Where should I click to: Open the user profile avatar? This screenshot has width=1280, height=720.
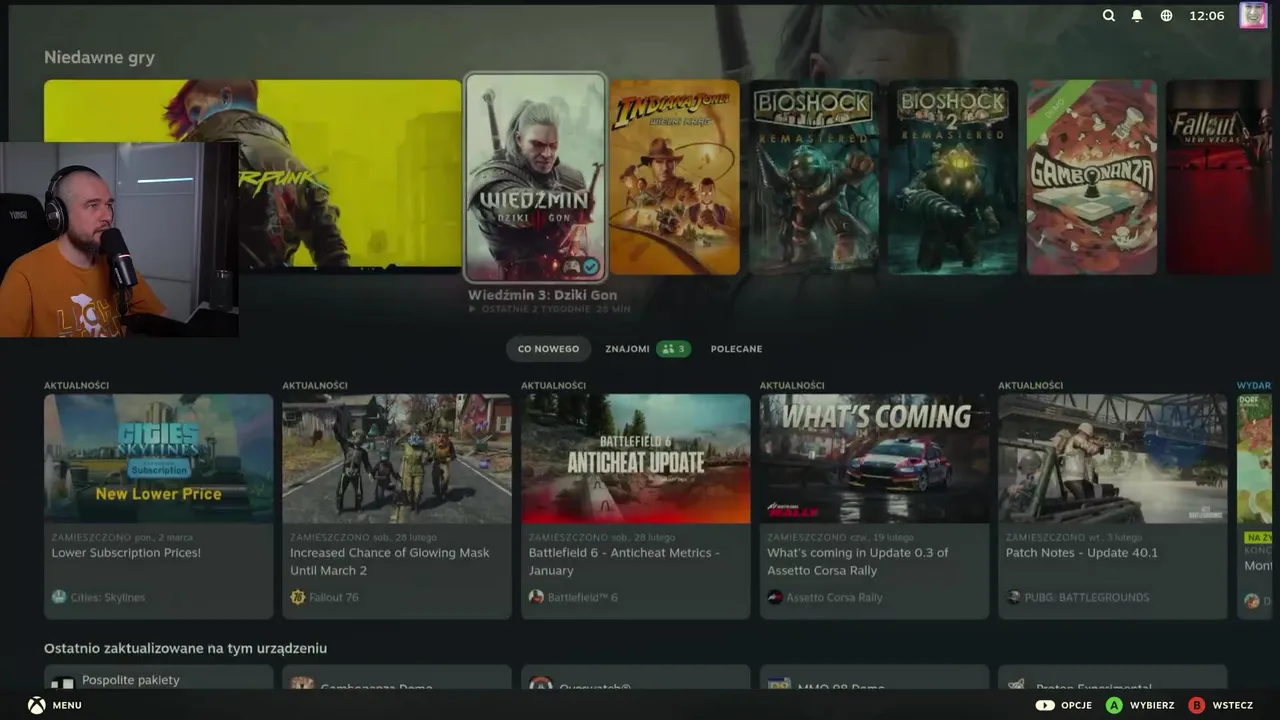[1253, 15]
